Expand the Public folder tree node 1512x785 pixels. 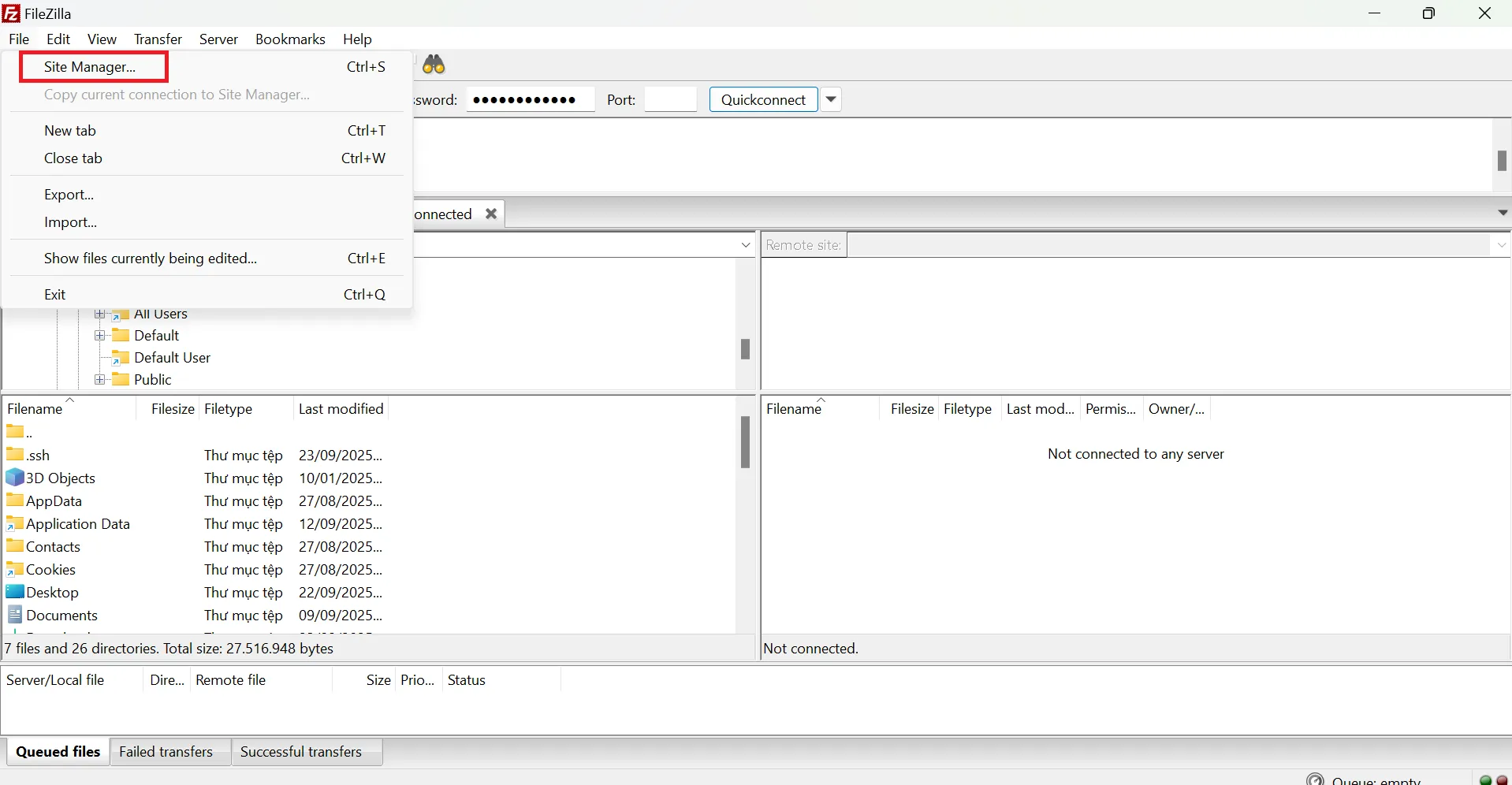click(100, 380)
